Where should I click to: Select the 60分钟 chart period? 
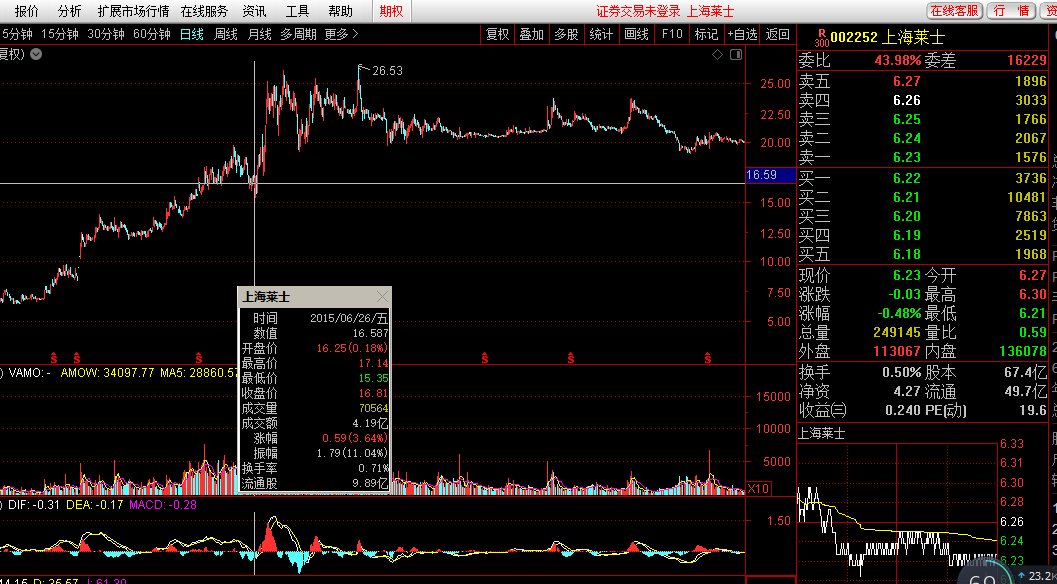pos(151,34)
